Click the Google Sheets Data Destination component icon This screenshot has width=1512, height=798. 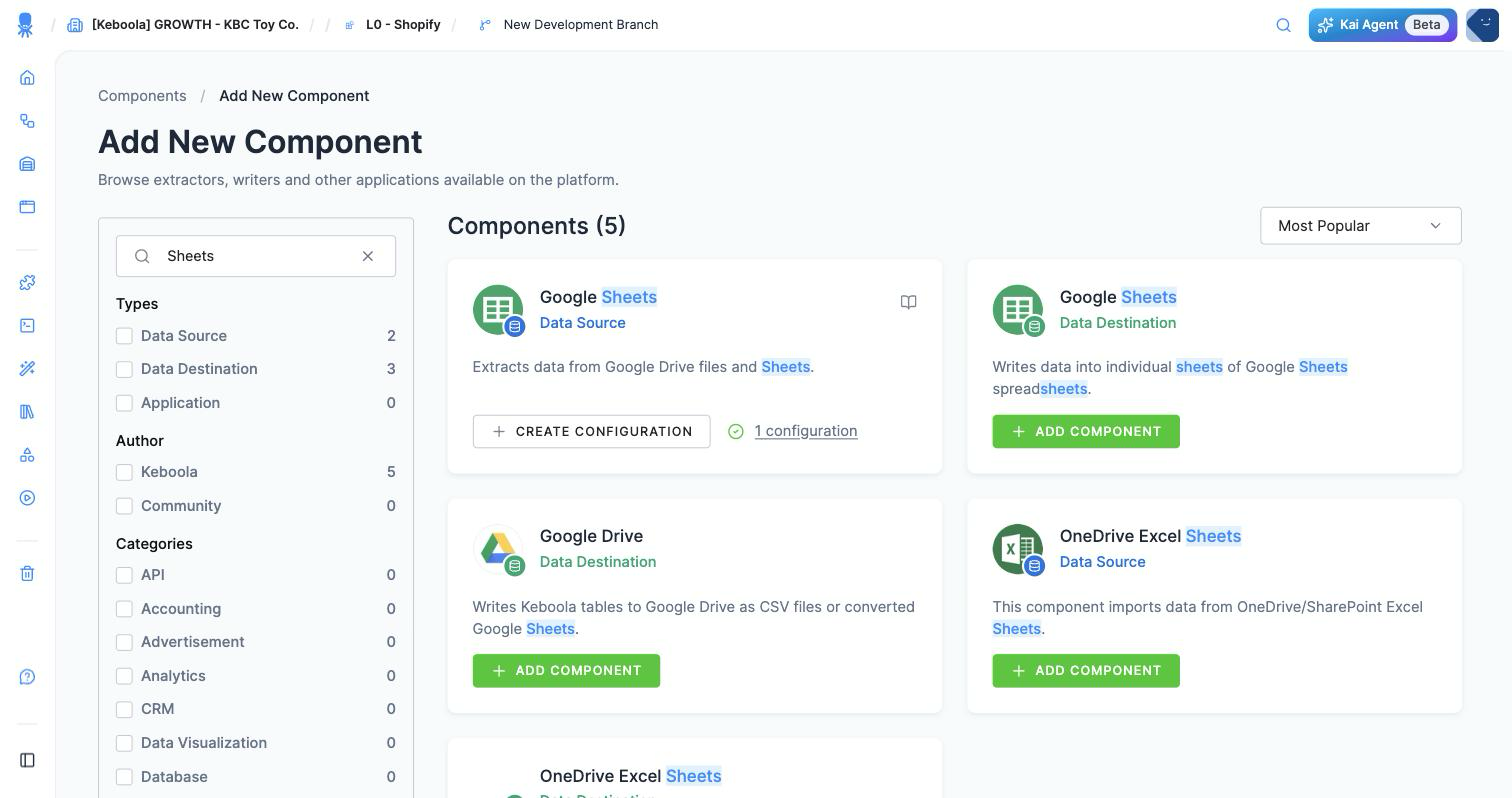pyautogui.click(x=1018, y=310)
